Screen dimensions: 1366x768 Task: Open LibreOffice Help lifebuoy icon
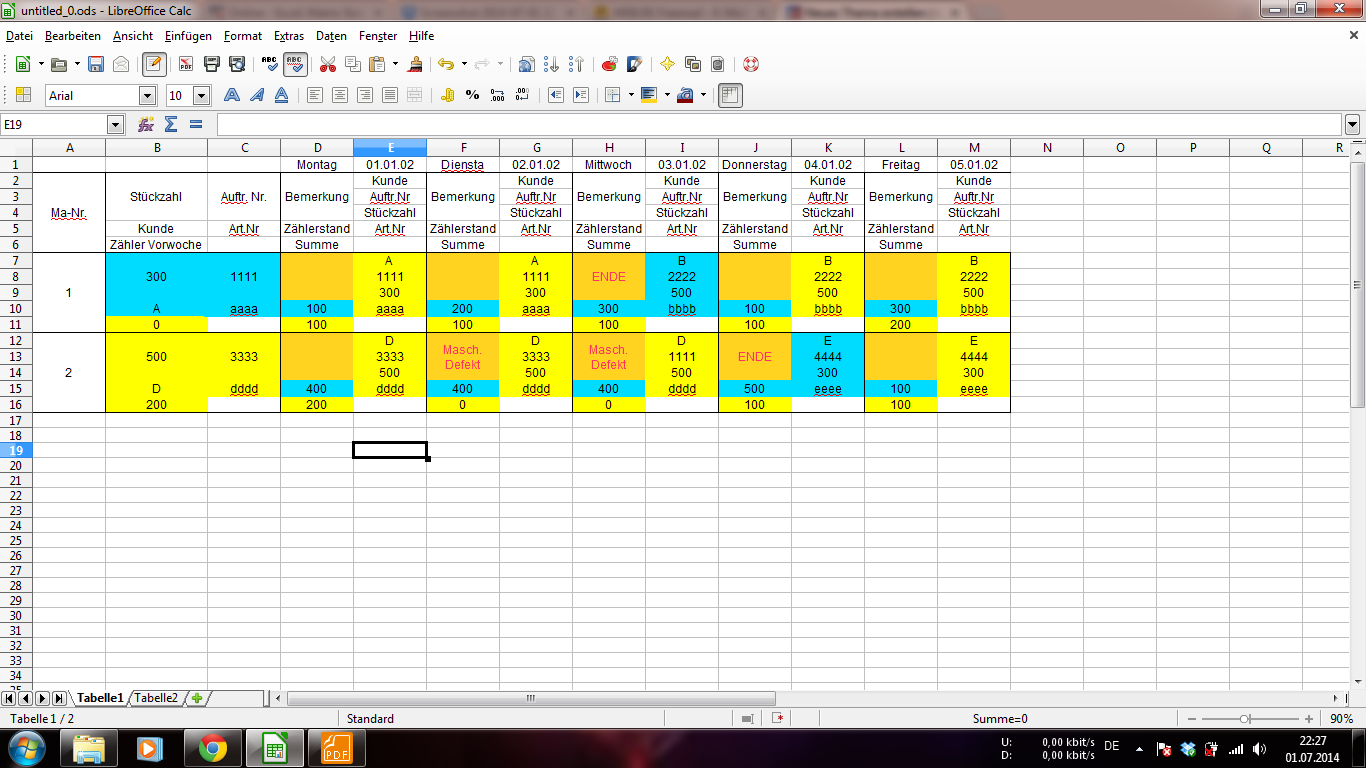(750, 64)
